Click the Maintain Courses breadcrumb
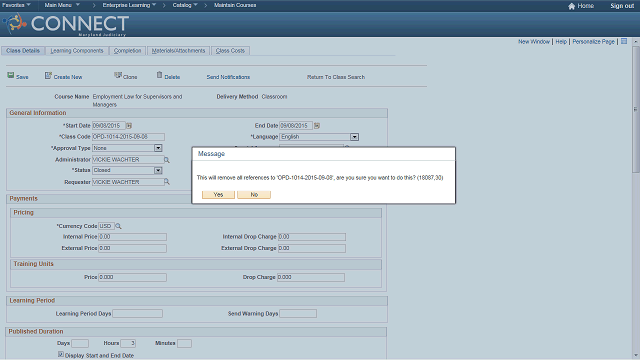 [x=235, y=5]
